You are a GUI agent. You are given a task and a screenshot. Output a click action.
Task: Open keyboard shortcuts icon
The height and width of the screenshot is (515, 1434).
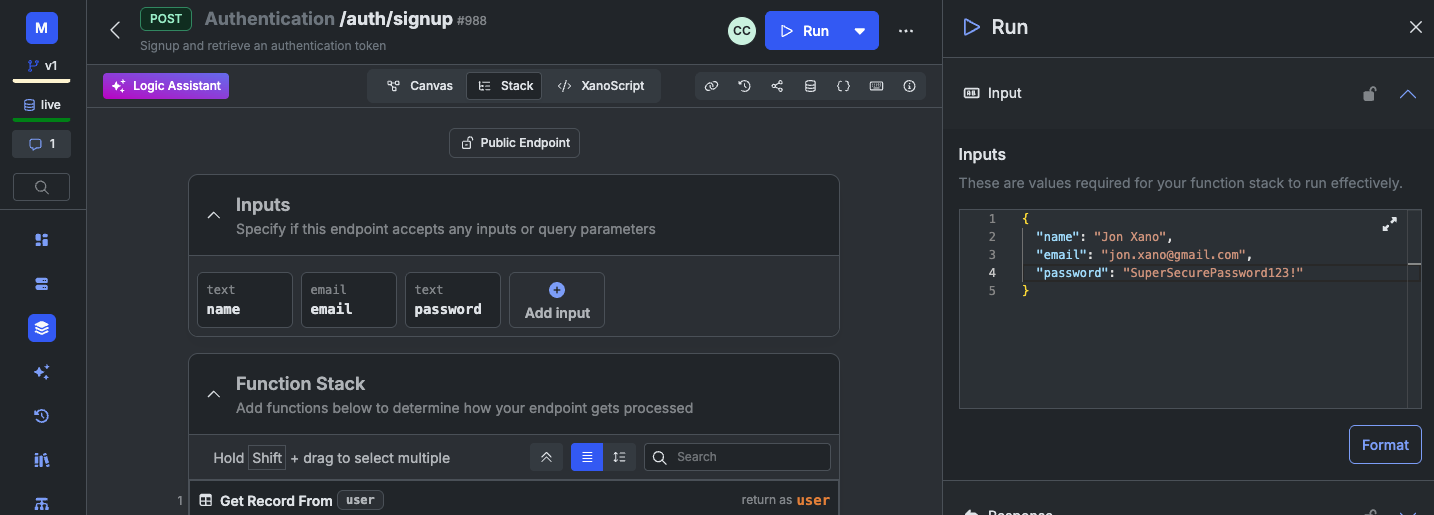tap(876, 86)
